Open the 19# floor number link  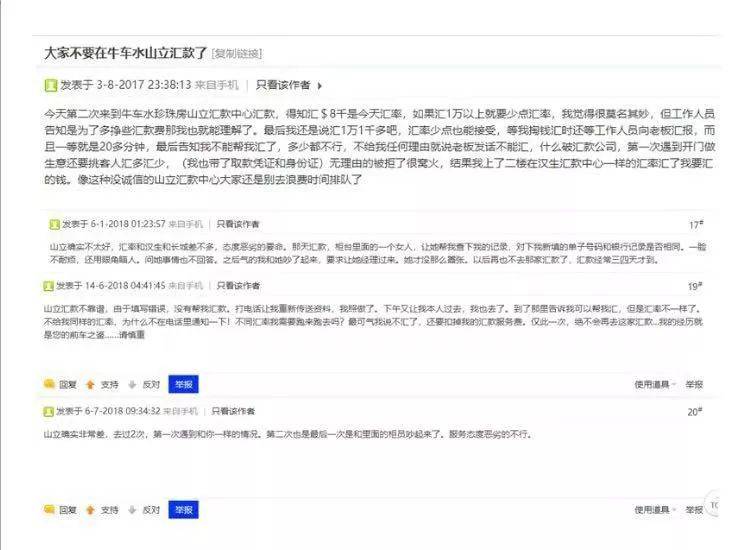tap(695, 286)
